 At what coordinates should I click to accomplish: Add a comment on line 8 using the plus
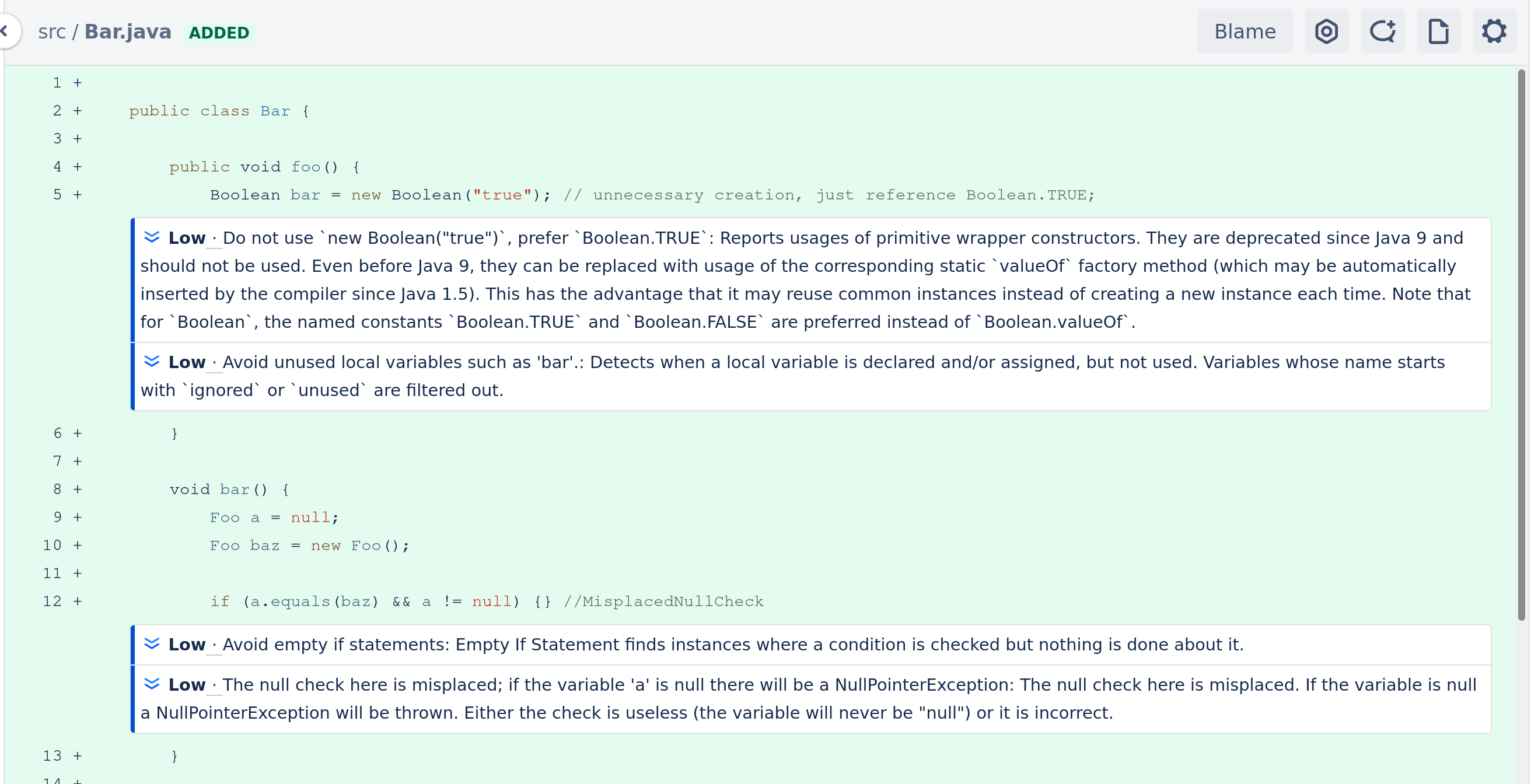(77, 489)
